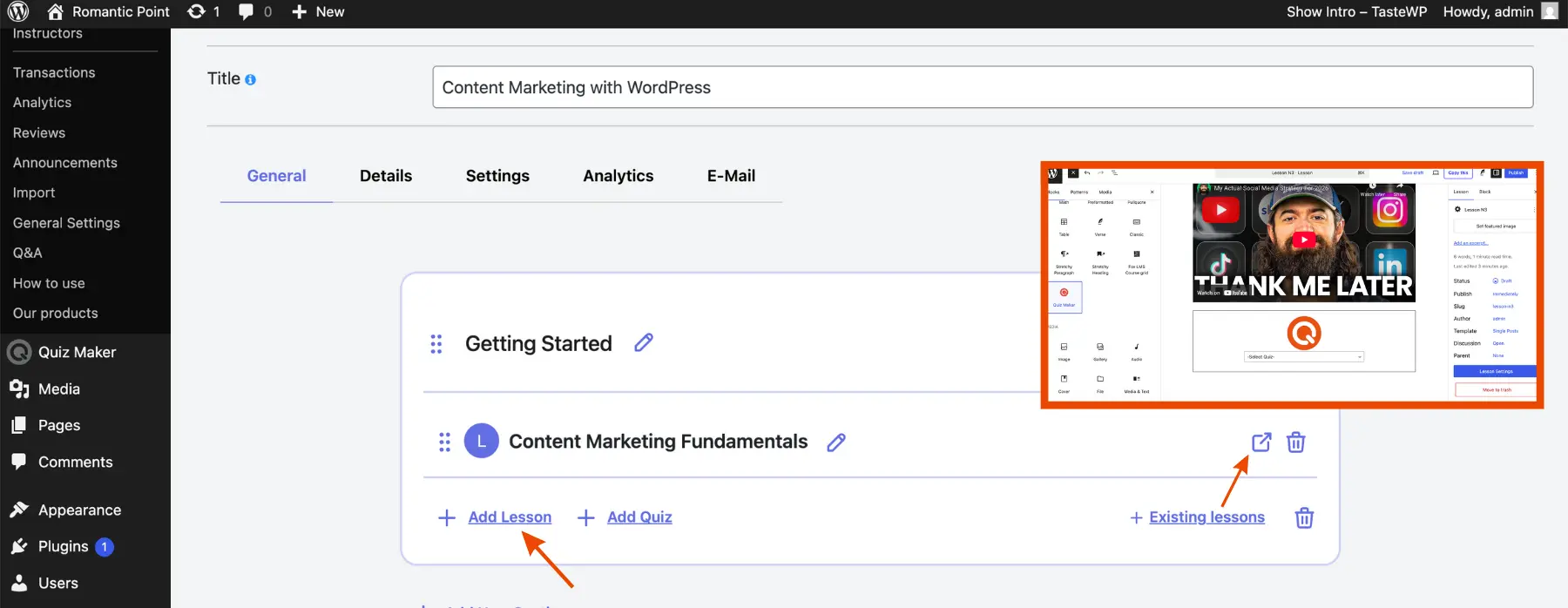Click the updates icon in admin bar
This screenshot has height=608, width=1568.
[204, 12]
